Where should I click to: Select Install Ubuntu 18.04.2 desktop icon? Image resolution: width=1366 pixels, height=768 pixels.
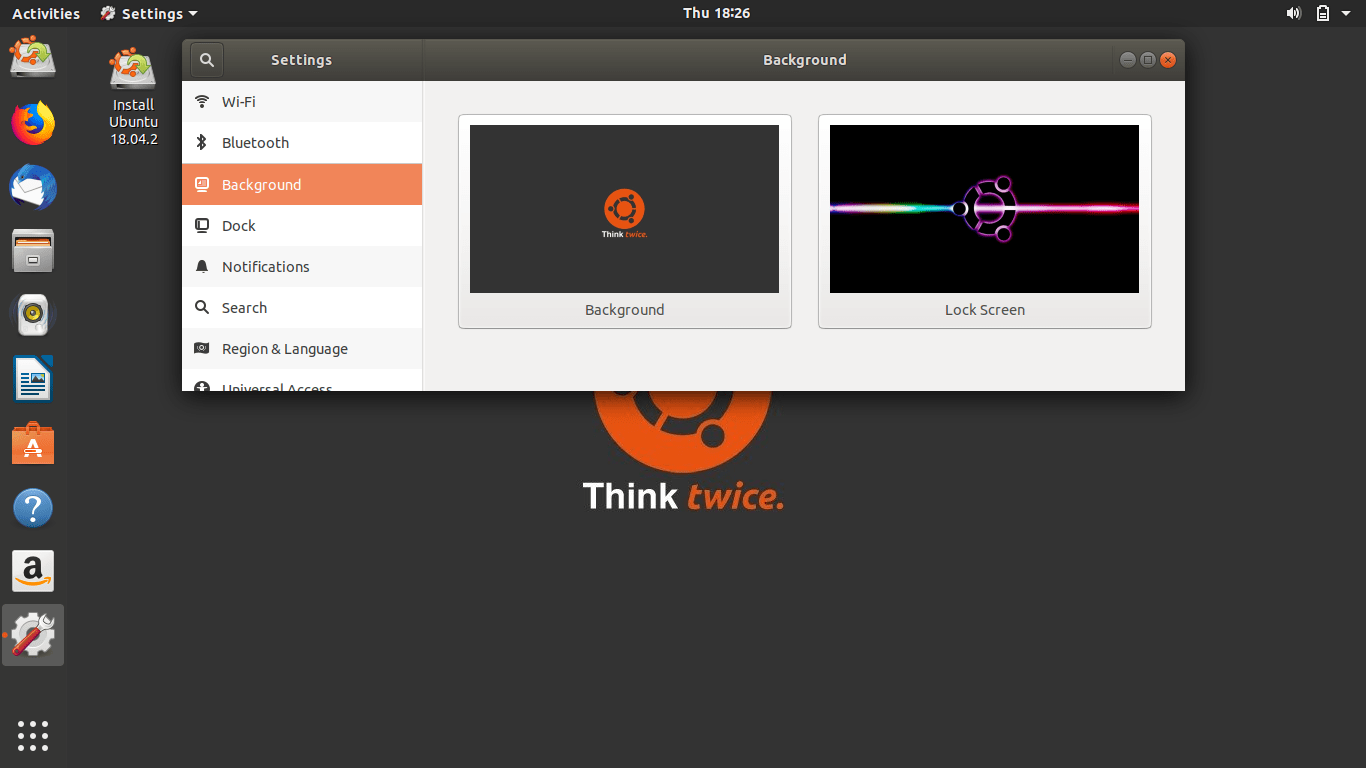click(x=133, y=97)
